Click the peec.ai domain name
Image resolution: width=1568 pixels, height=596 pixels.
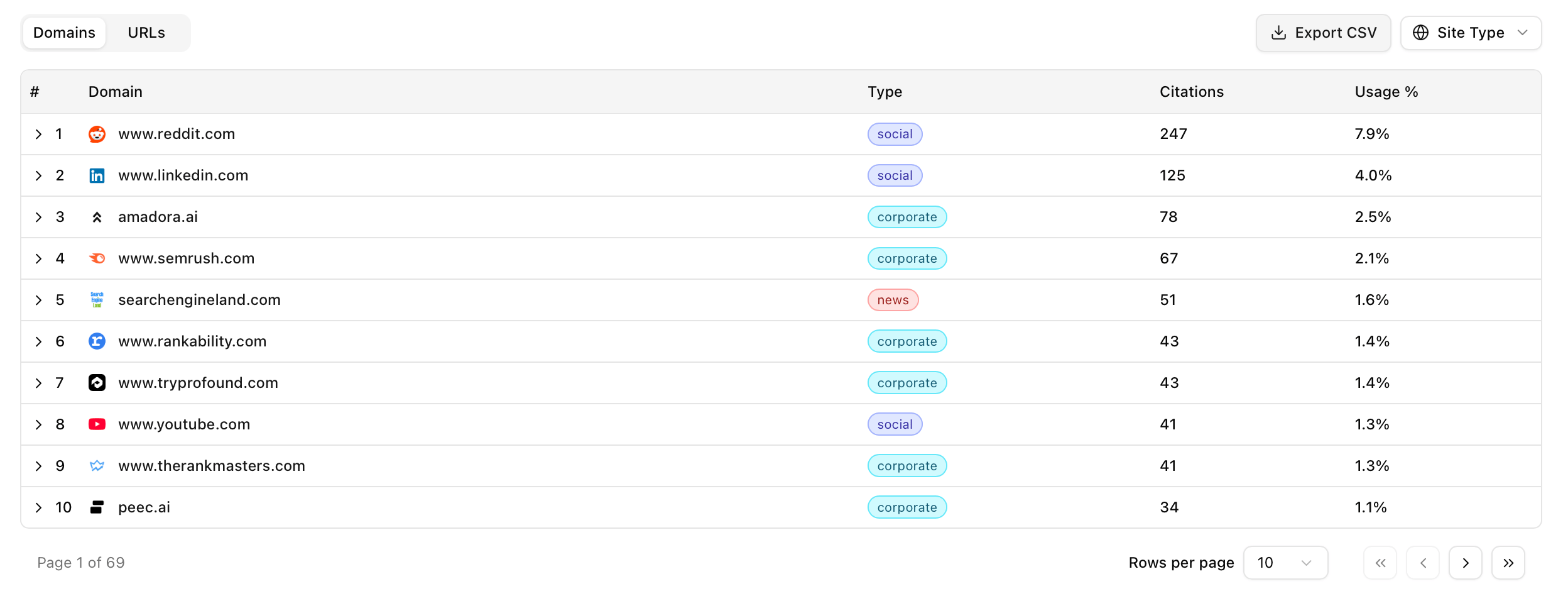(x=144, y=507)
